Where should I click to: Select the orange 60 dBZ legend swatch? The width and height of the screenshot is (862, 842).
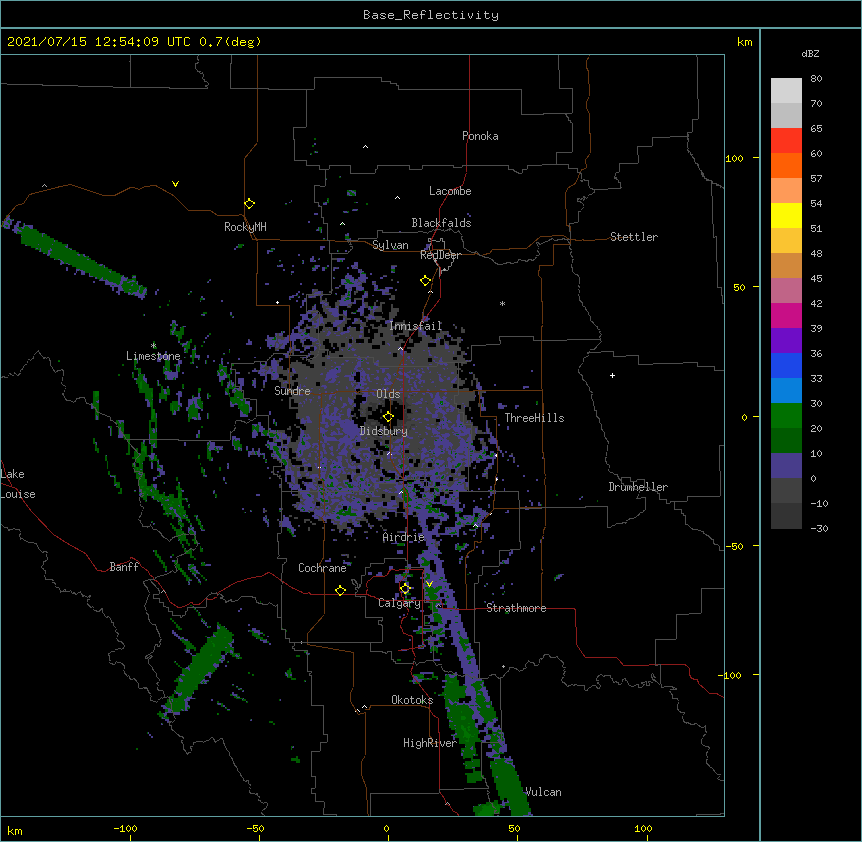pyautogui.click(x=786, y=165)
